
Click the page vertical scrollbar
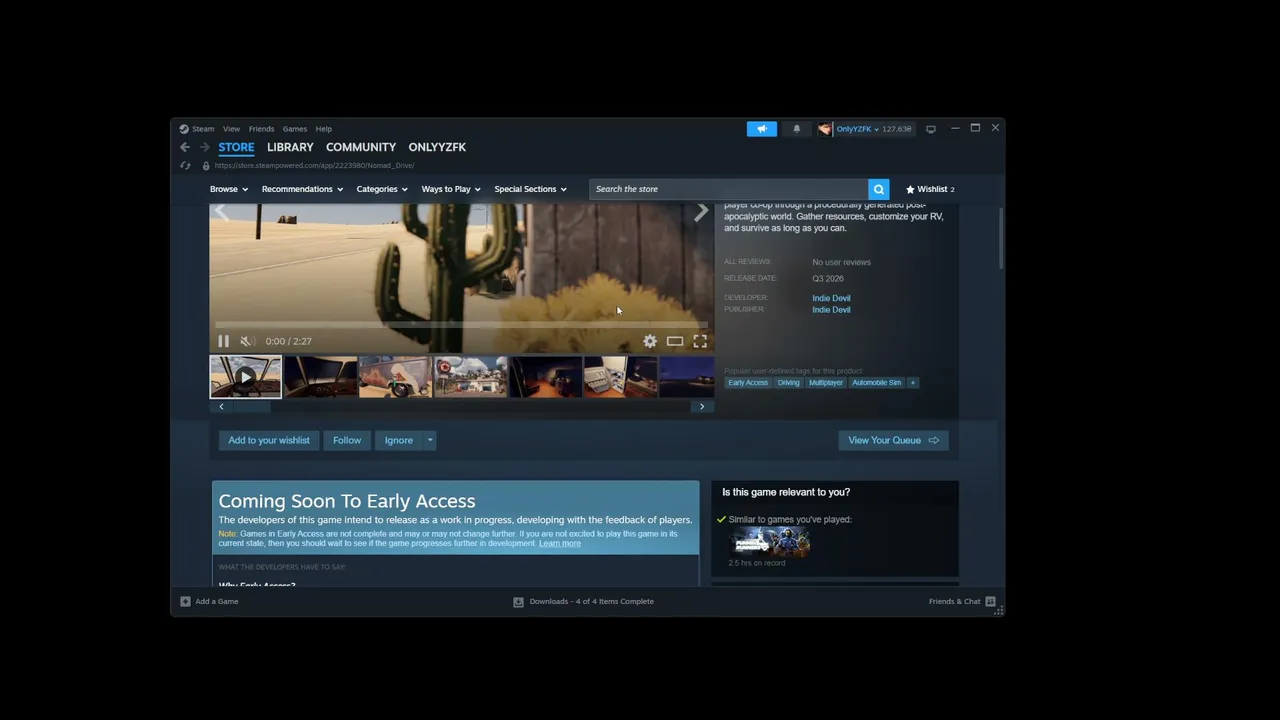1000,238
